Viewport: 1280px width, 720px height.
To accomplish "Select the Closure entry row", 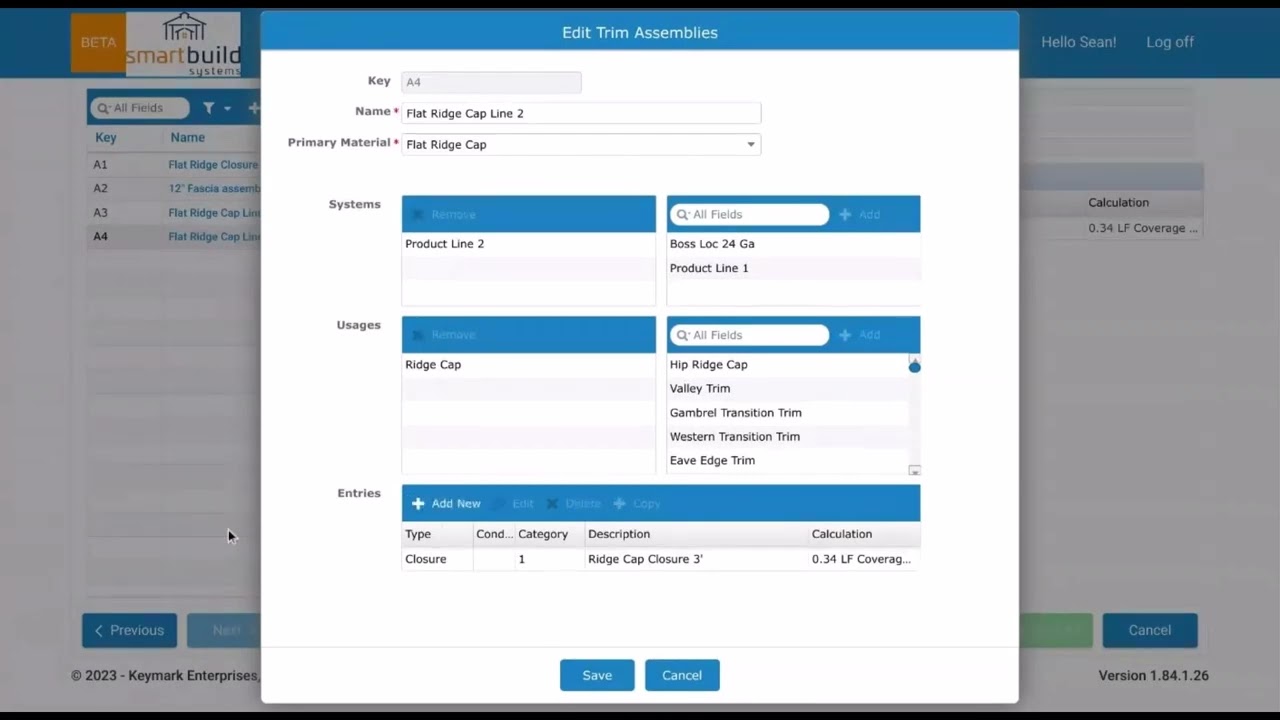I will point(661,559).
